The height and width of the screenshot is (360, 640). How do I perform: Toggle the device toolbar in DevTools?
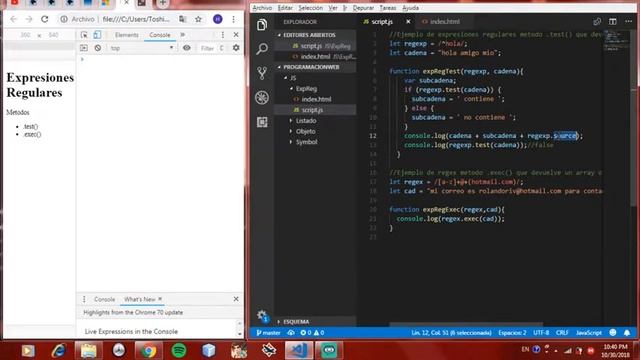97,35
